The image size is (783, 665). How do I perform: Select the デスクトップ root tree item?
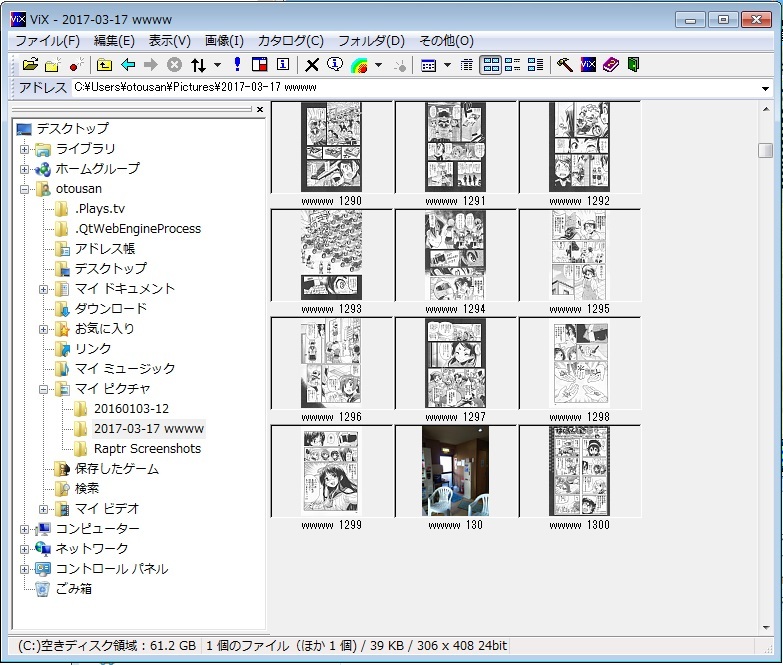72,129
